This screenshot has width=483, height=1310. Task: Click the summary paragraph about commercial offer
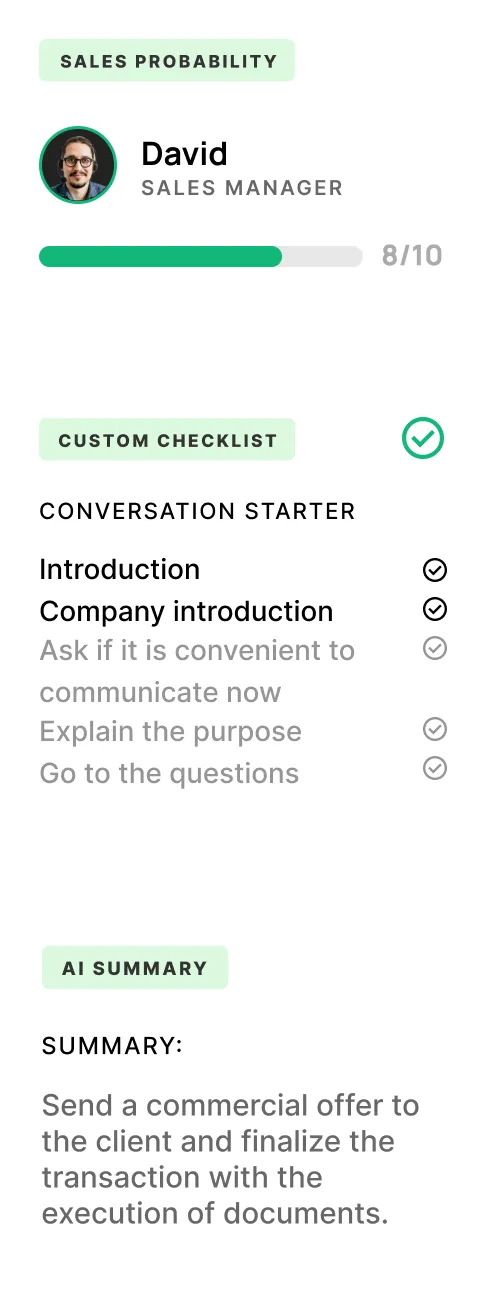231,1159
